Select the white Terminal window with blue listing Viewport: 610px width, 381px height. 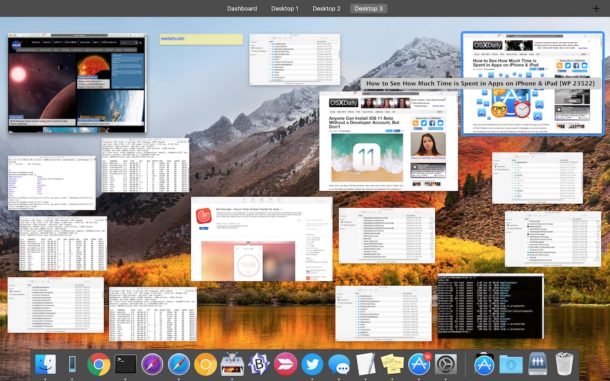coord(52,183)
